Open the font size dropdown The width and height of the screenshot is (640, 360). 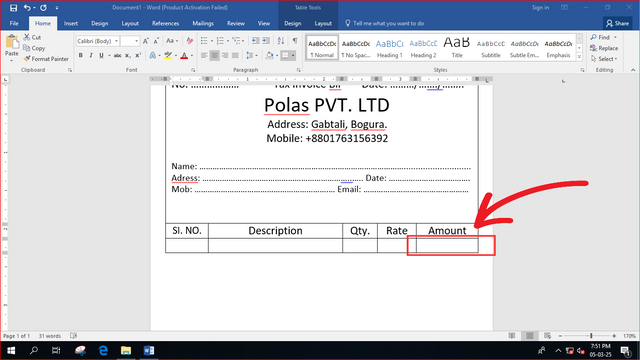tap(136, 41)
